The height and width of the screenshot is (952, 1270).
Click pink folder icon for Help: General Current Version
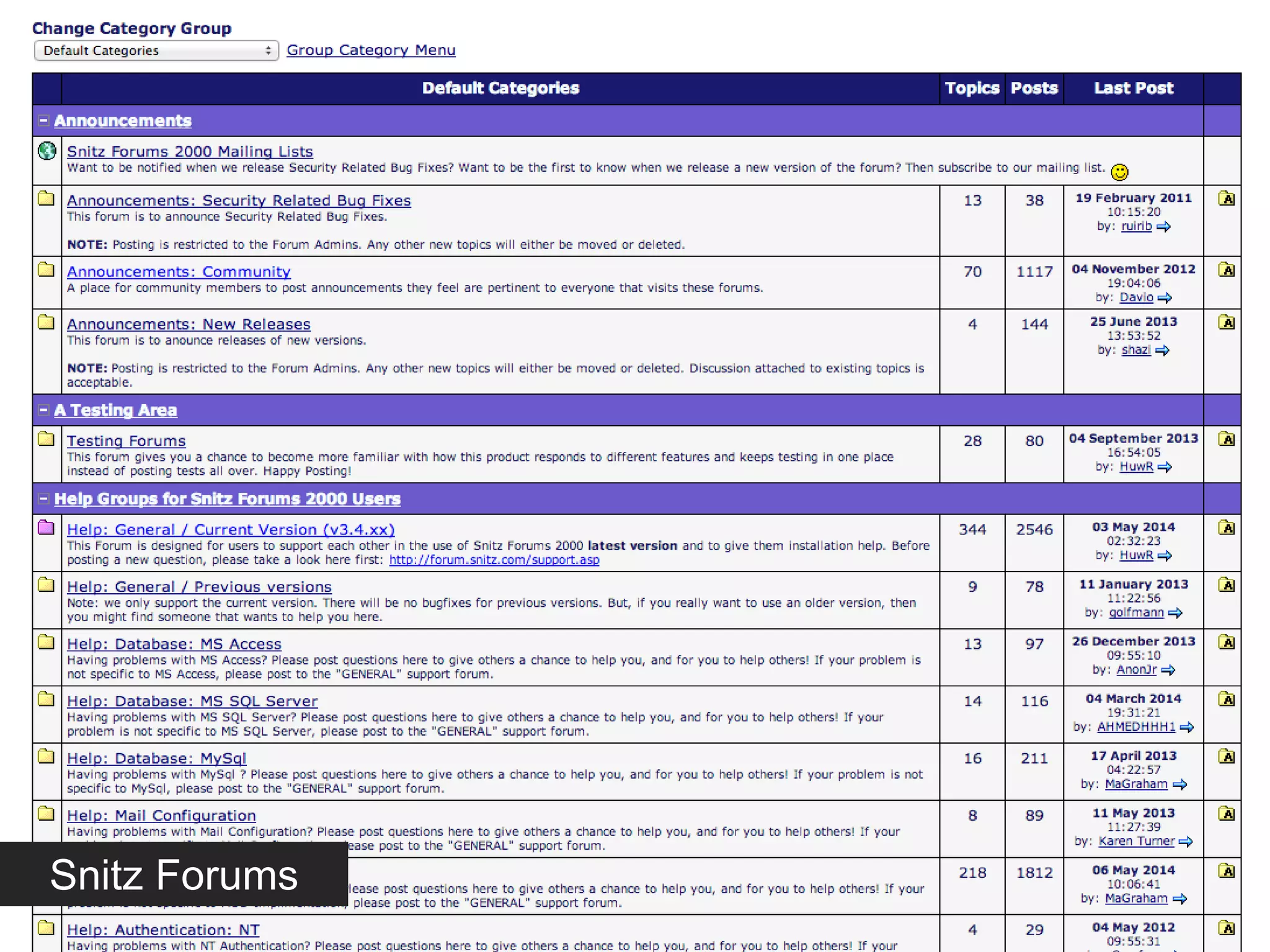click(x=46, y=527)
